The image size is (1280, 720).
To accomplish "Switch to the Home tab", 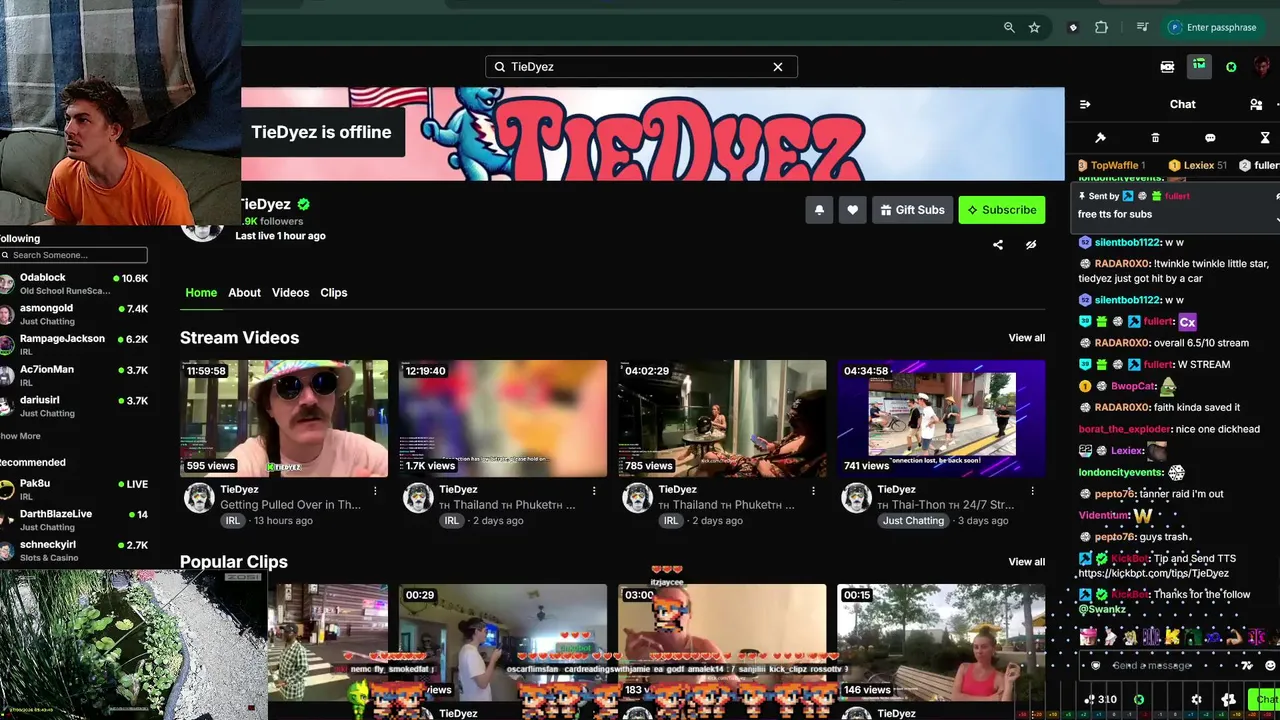I will 201,293.
